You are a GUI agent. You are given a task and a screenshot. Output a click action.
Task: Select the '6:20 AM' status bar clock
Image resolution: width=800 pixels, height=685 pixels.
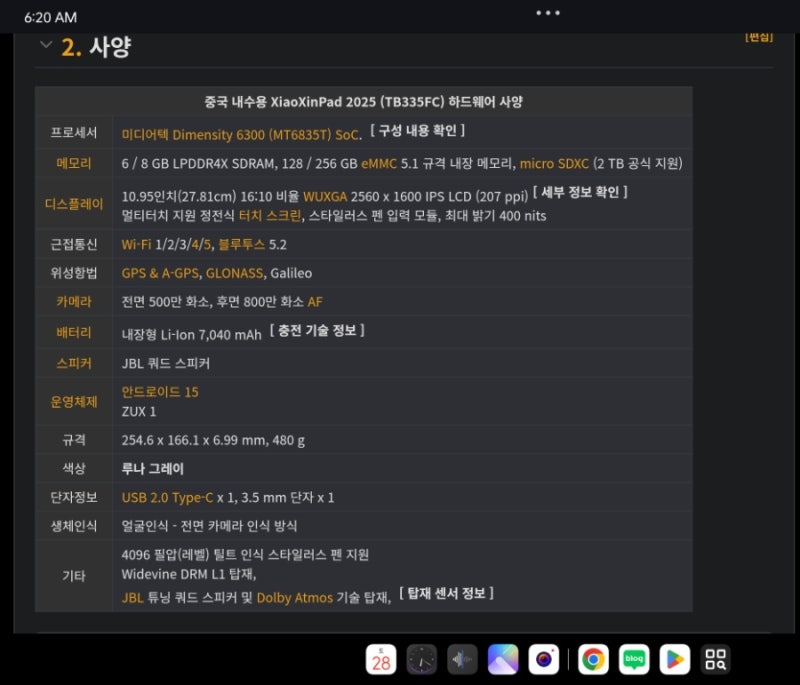point(51,18)
